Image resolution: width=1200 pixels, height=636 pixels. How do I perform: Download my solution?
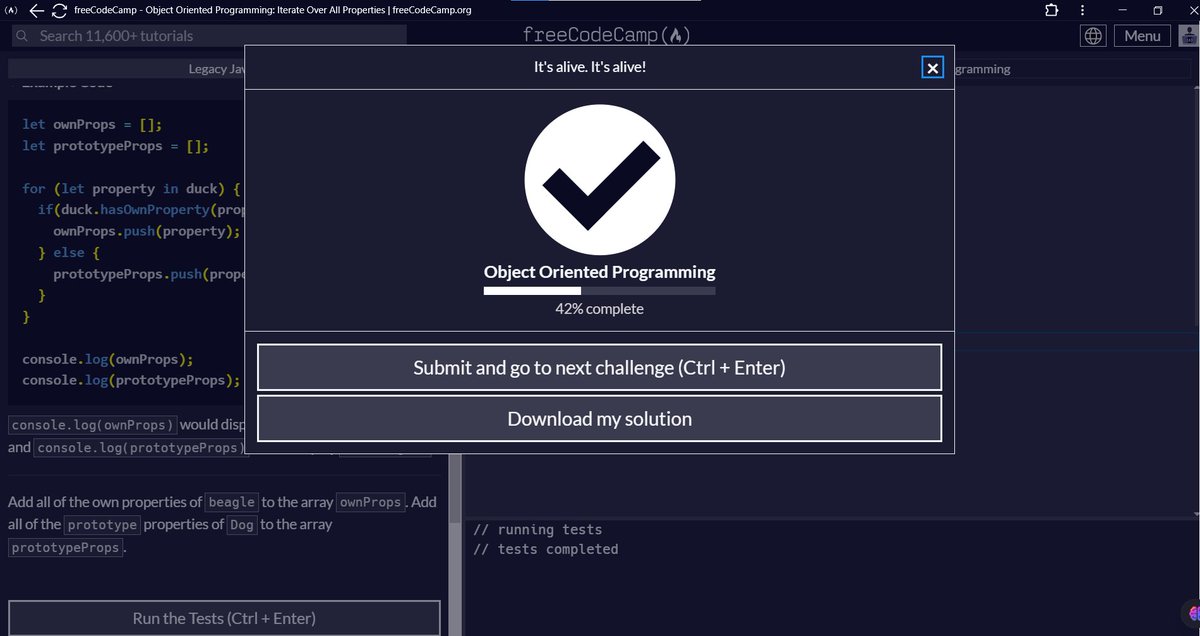click(x=599, y=418)
